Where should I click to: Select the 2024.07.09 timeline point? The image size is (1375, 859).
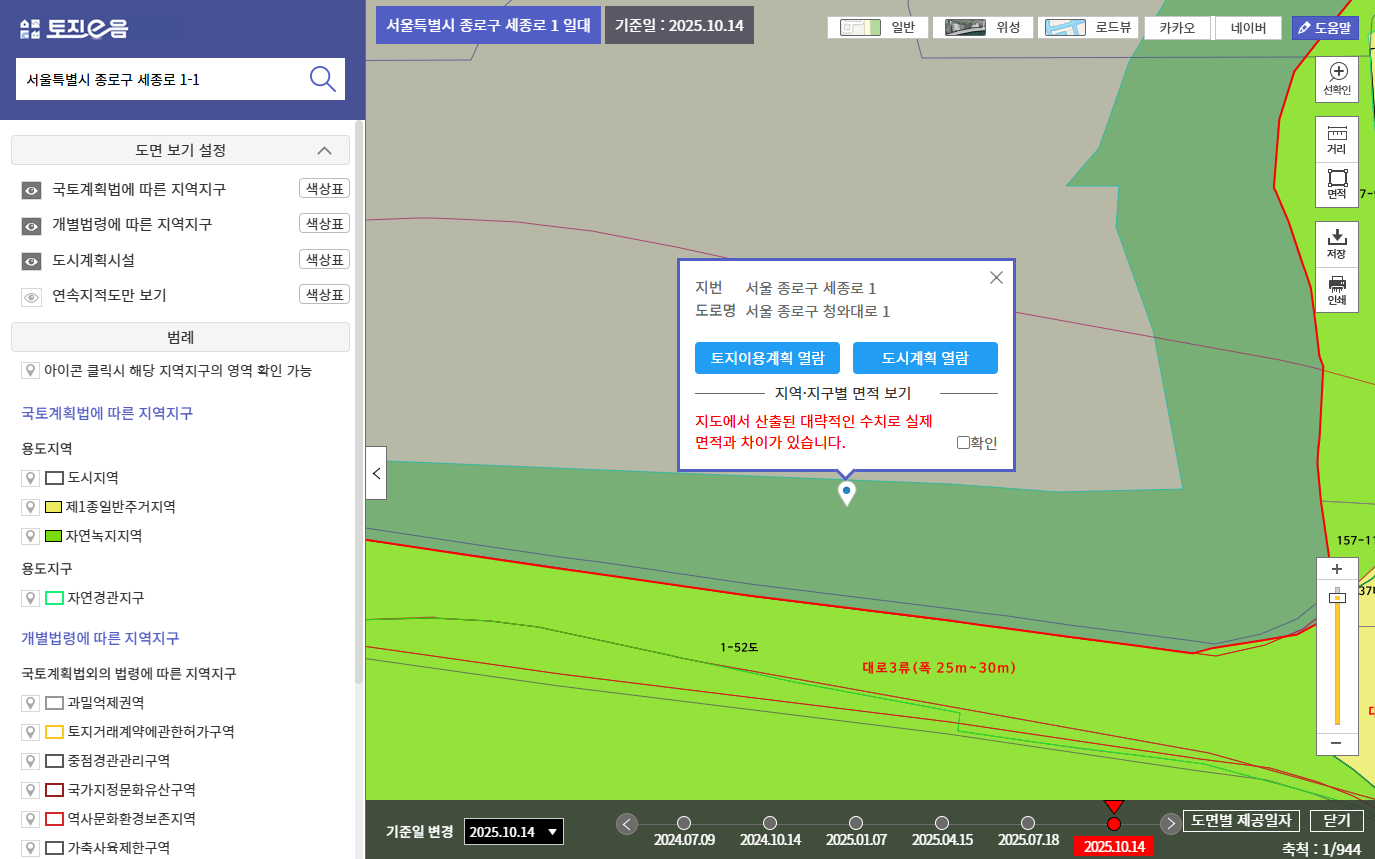(x=684, y=823)
